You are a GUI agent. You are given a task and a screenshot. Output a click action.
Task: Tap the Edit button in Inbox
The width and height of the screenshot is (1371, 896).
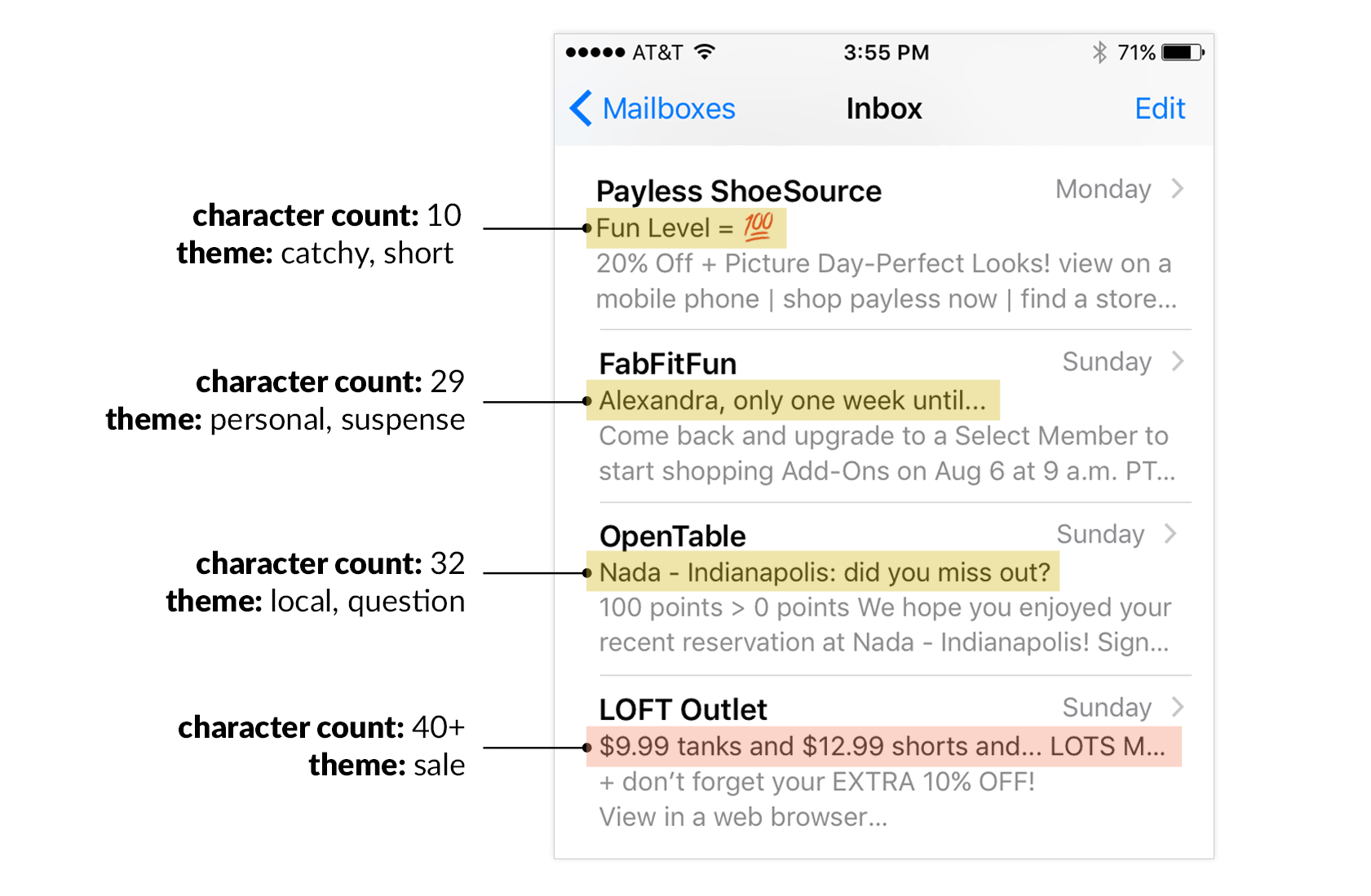pos(1160,108)
